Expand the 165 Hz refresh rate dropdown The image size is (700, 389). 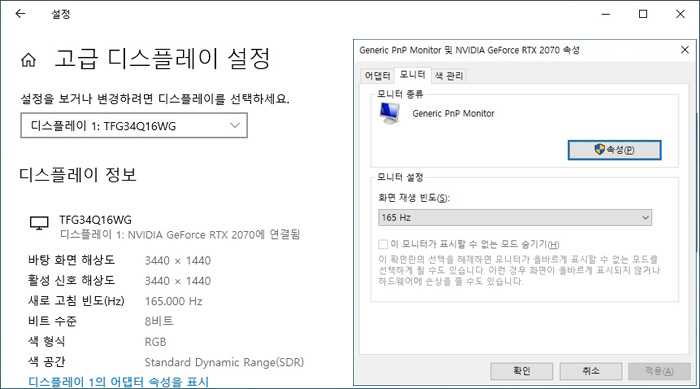tap(515, 218)
